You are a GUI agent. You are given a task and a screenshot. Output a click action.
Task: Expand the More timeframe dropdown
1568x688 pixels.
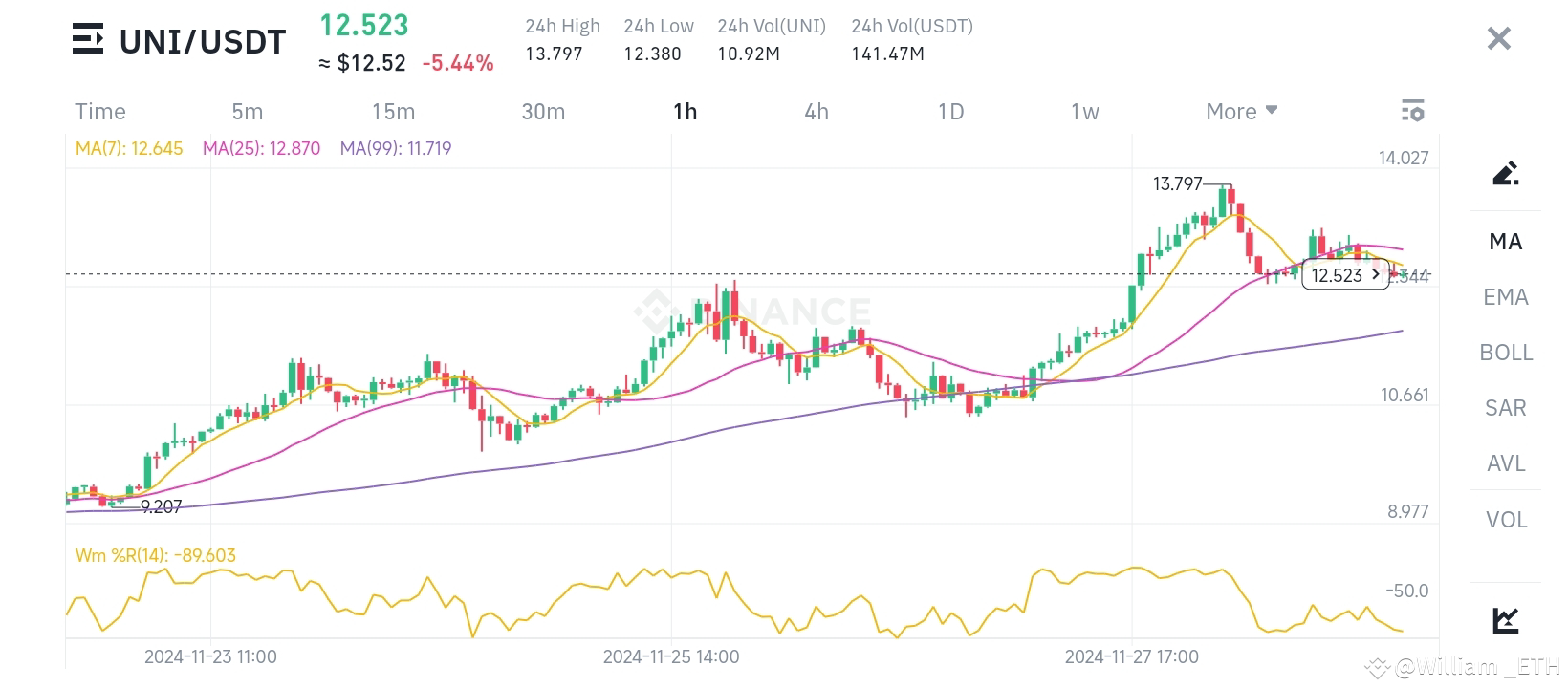tap(1239, 111)
